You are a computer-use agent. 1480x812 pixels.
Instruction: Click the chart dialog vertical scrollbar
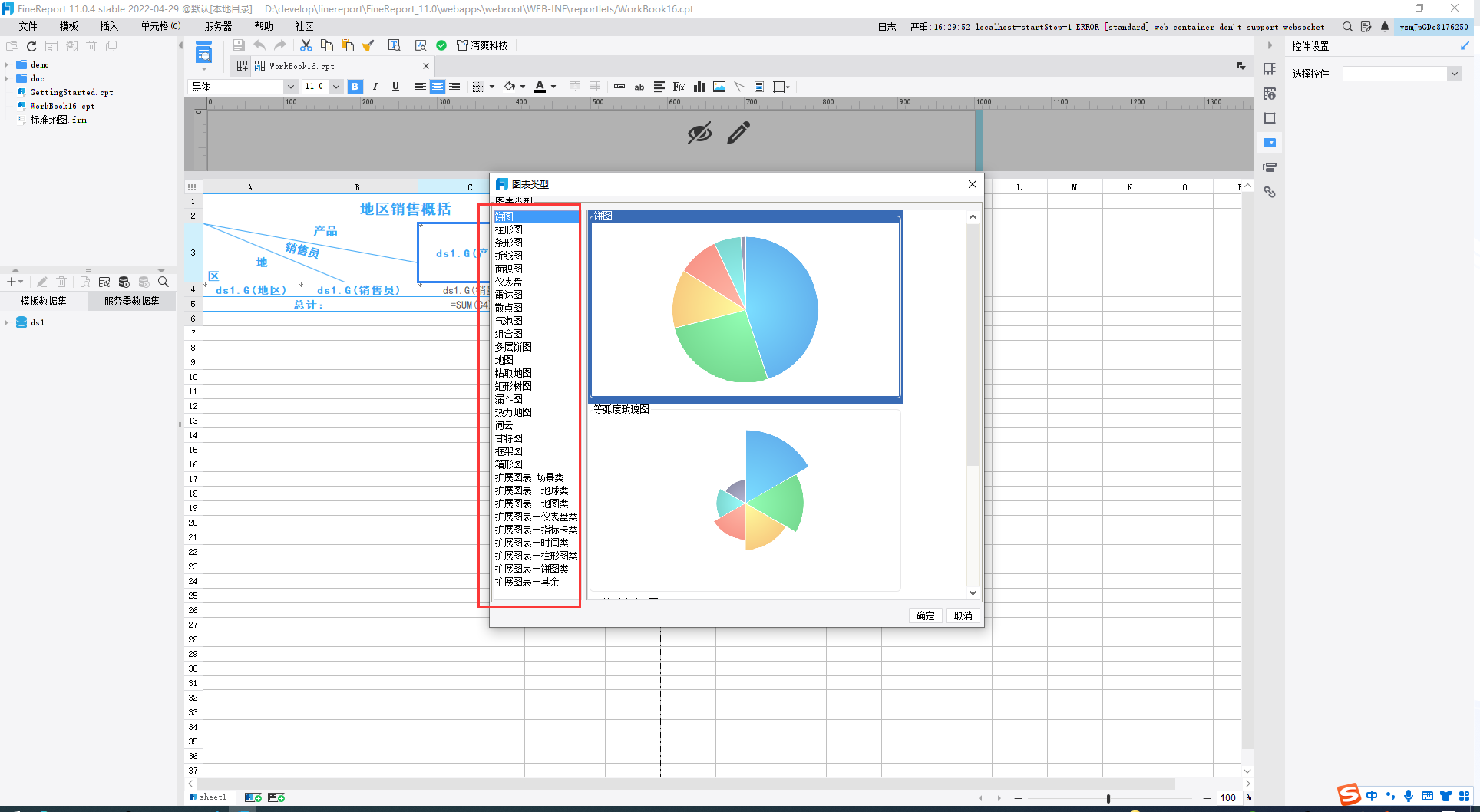pyautogui.click(x=973, y=345)
